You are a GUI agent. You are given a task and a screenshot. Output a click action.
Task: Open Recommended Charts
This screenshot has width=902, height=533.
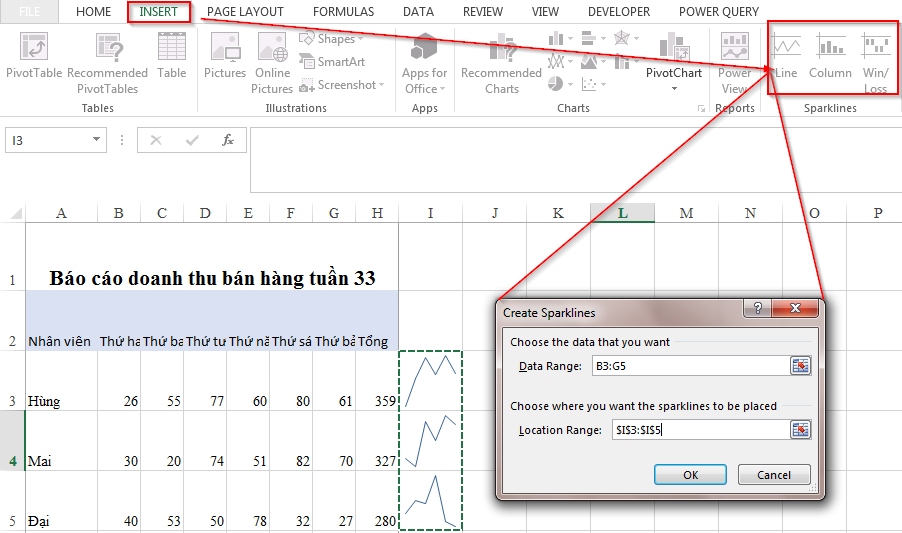coord(502,63)
